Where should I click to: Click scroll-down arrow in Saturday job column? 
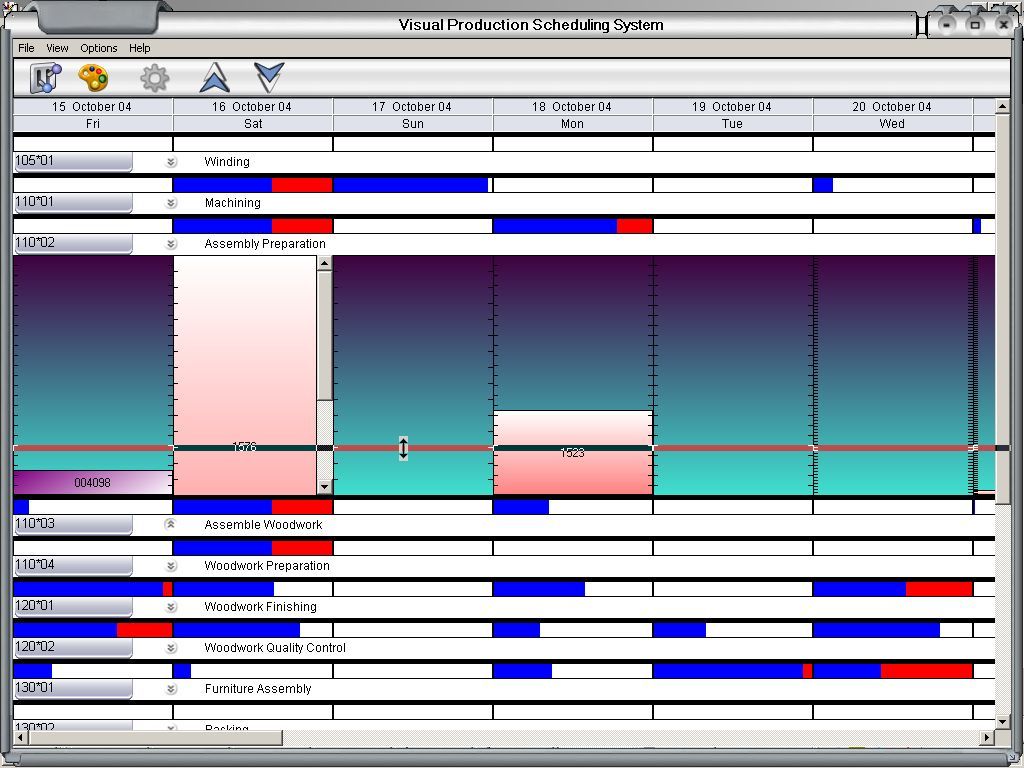[324, 487]
